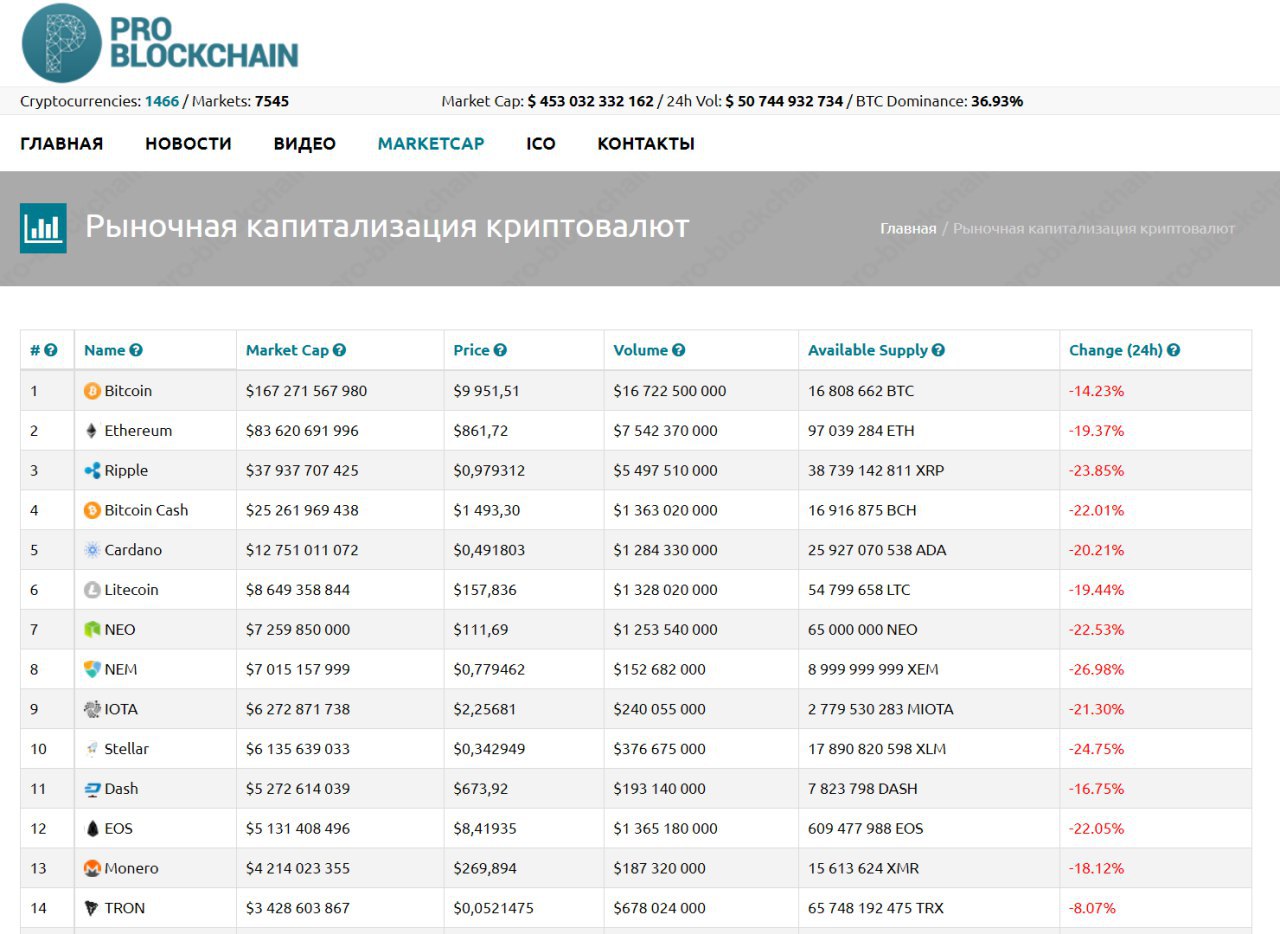
Task: Click the Bitcoin coin icon
Action: tap(92, 391)
